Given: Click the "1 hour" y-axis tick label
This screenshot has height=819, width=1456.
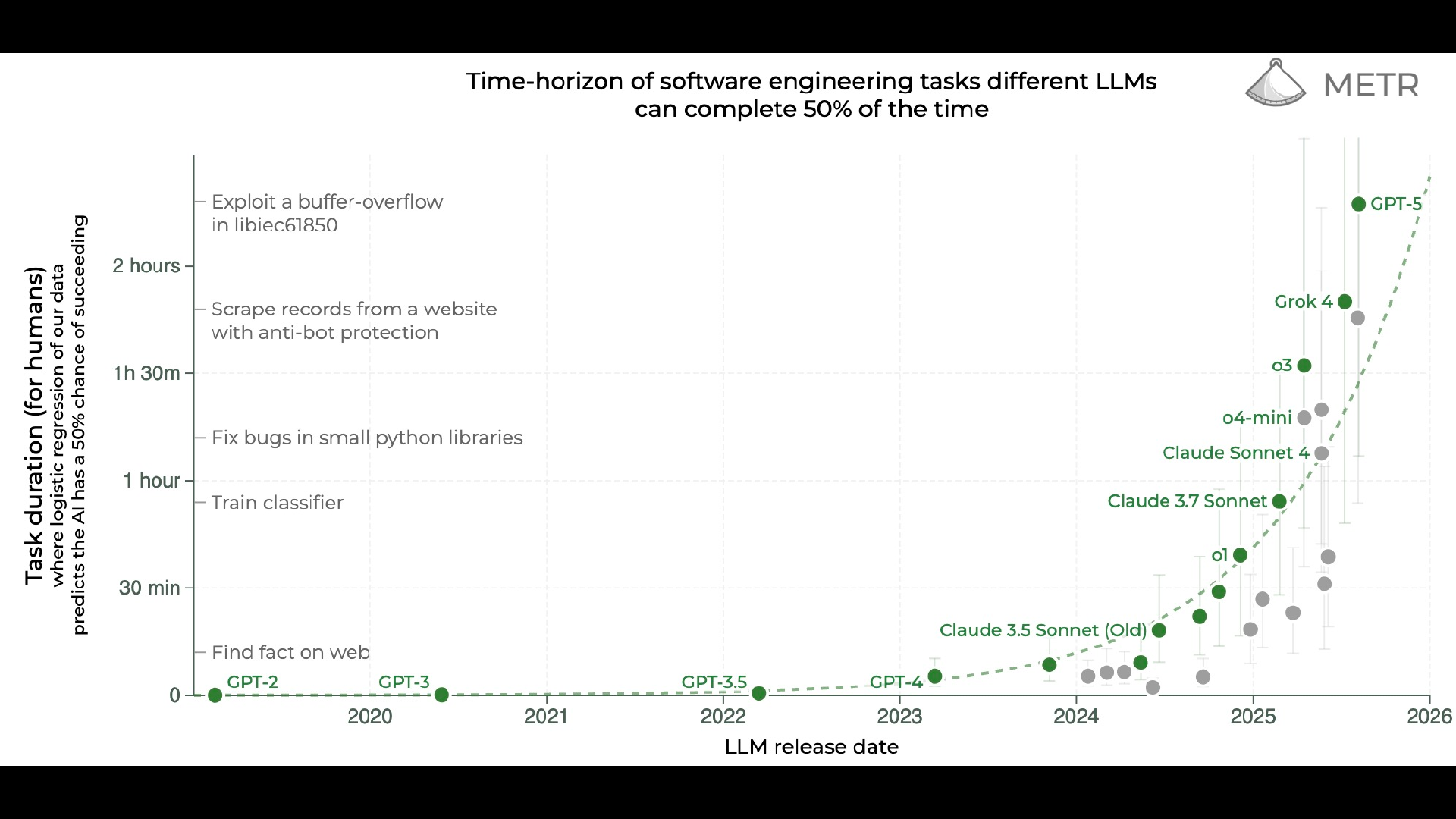Looking at the screenshot, I should tap(152, 481).
